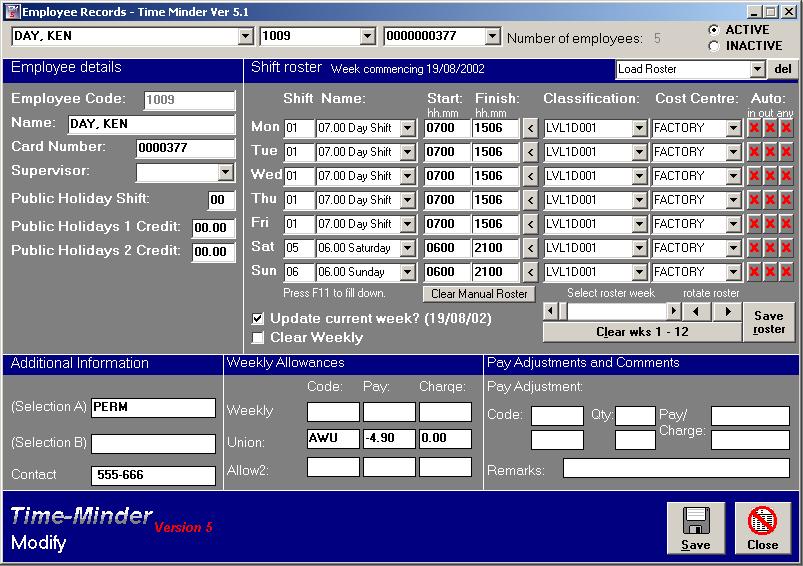Toggle Monday auto-in red X

(x=754, y=128)
